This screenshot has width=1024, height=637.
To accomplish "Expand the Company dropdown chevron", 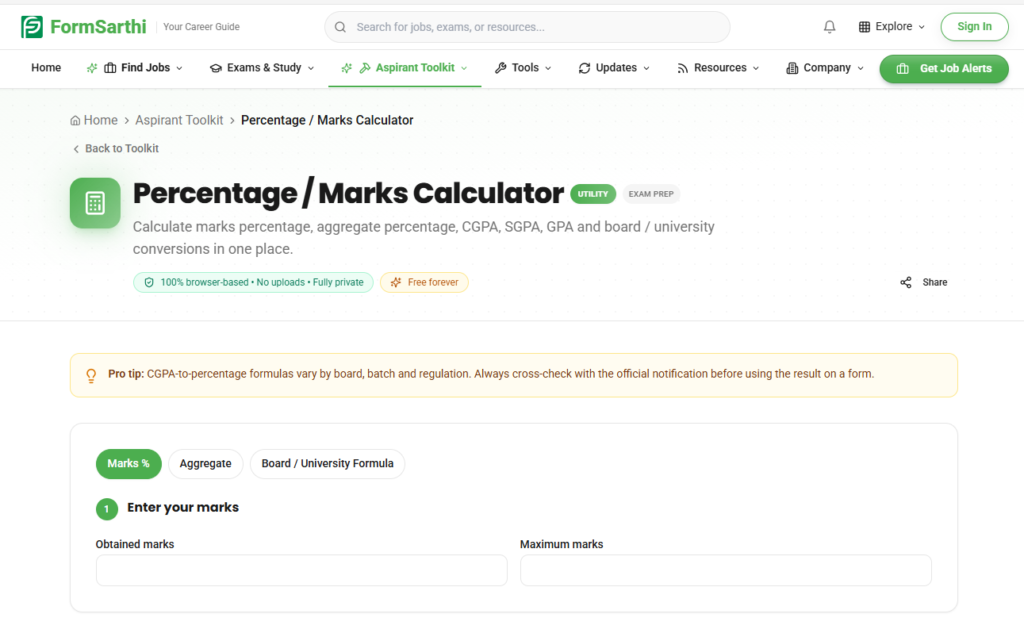I will click(x=861, y=68).
